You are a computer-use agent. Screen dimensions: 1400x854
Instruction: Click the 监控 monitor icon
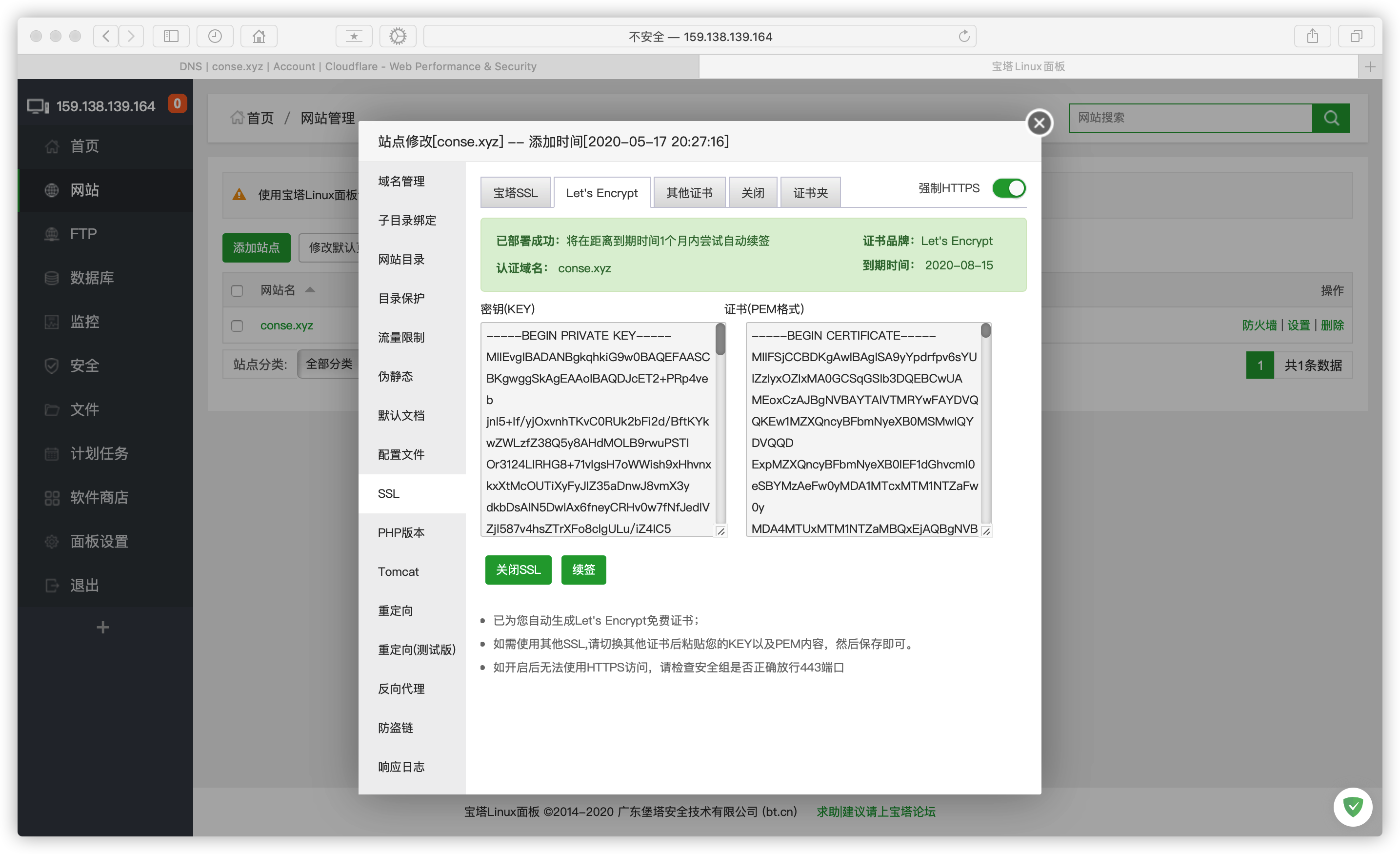52,322
